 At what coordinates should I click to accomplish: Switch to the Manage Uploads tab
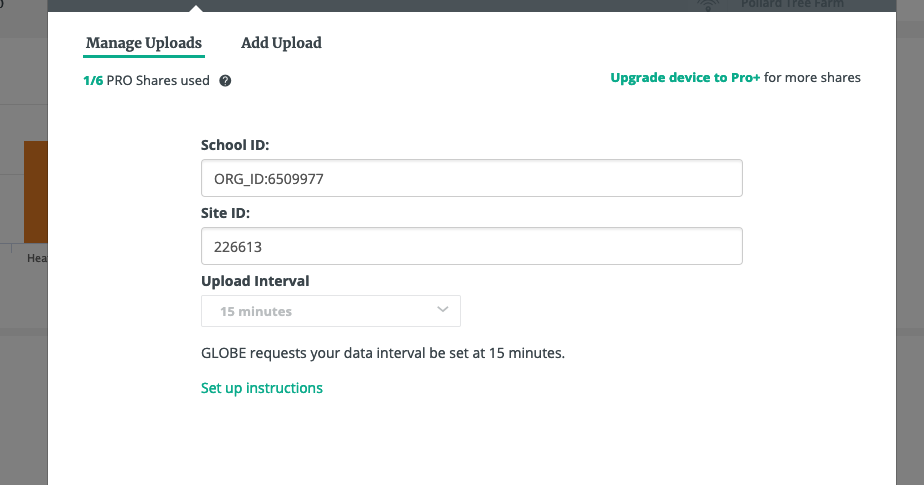(144, 43)
